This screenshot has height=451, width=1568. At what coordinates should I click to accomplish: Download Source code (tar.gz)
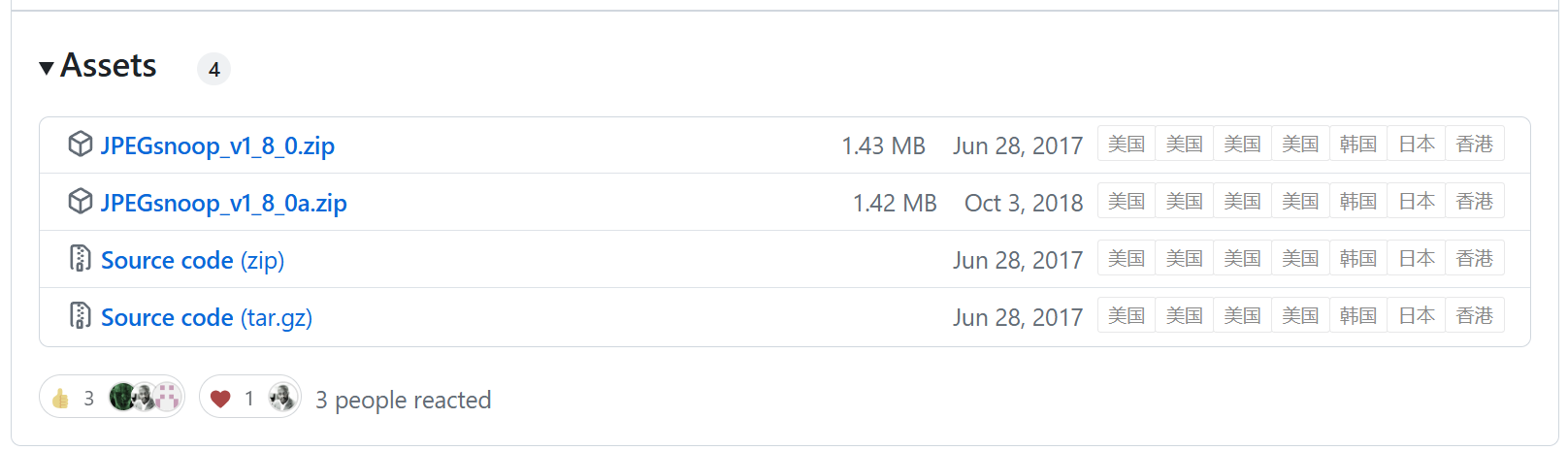[x=206, y=317]
